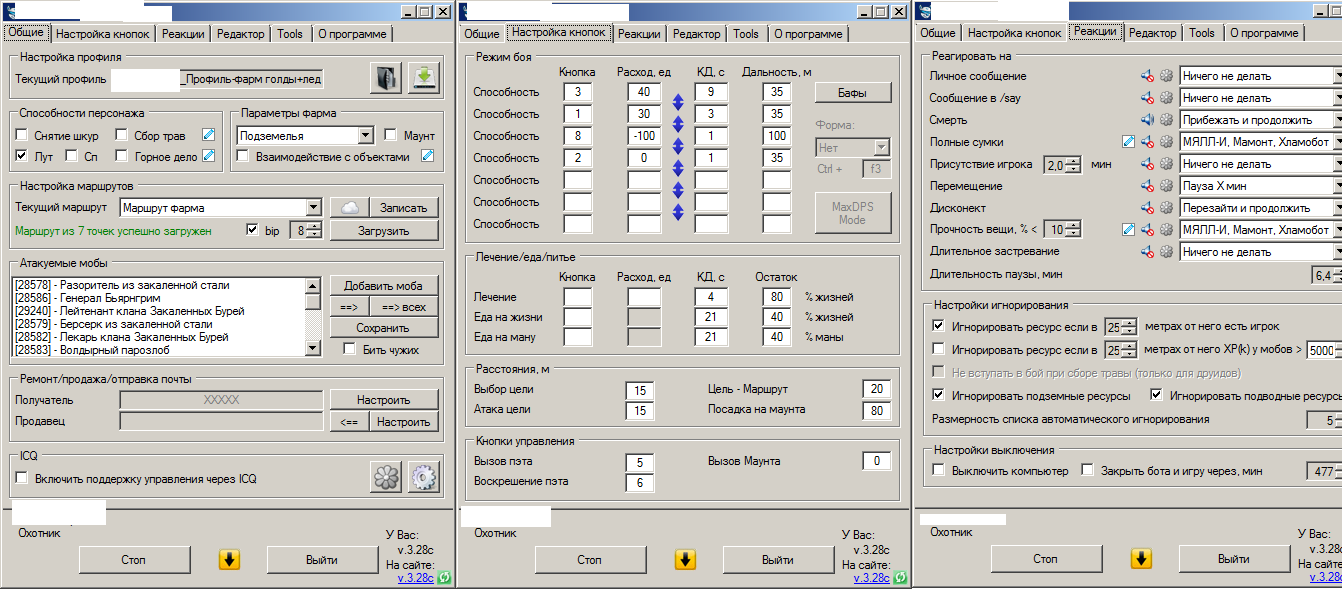Click the Вызов Маунта key field
1342x590 pixels.
(x=876, y=461)
